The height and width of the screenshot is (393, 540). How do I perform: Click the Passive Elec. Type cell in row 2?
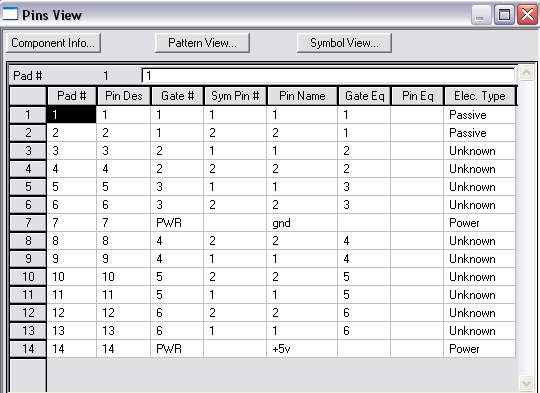[x=480, y=133]
